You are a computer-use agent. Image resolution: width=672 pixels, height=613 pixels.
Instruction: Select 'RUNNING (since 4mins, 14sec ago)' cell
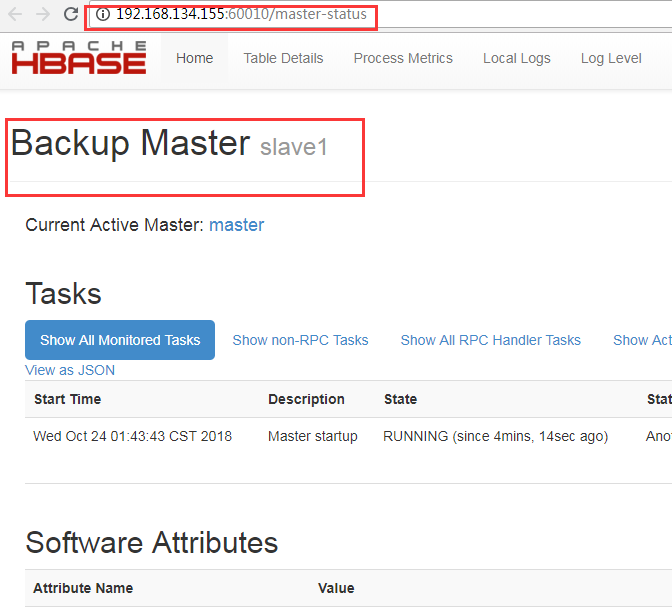point(495,436)
